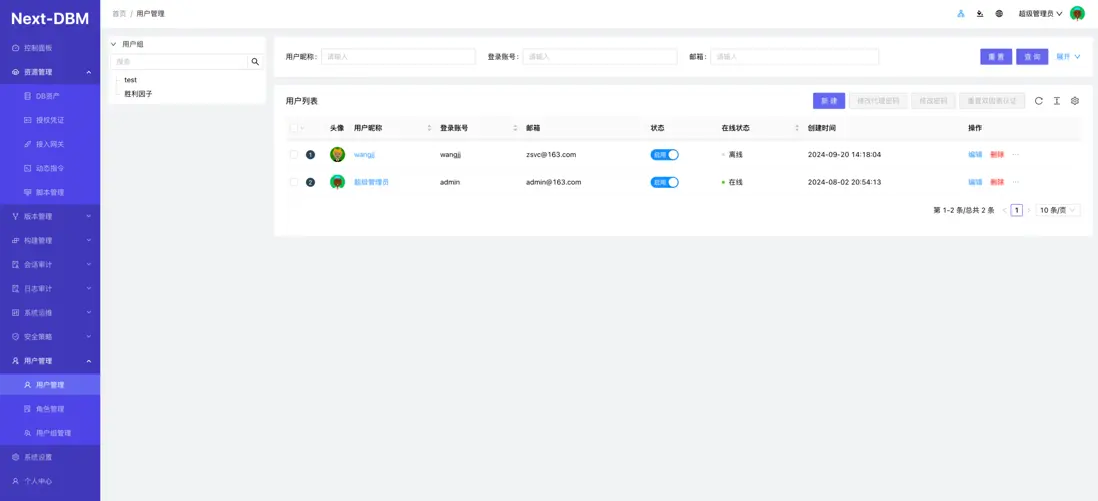The height and width of the screenshot is (501, 1098).
Task: Focus the 登录账号 input field
Action: (600, 57)
